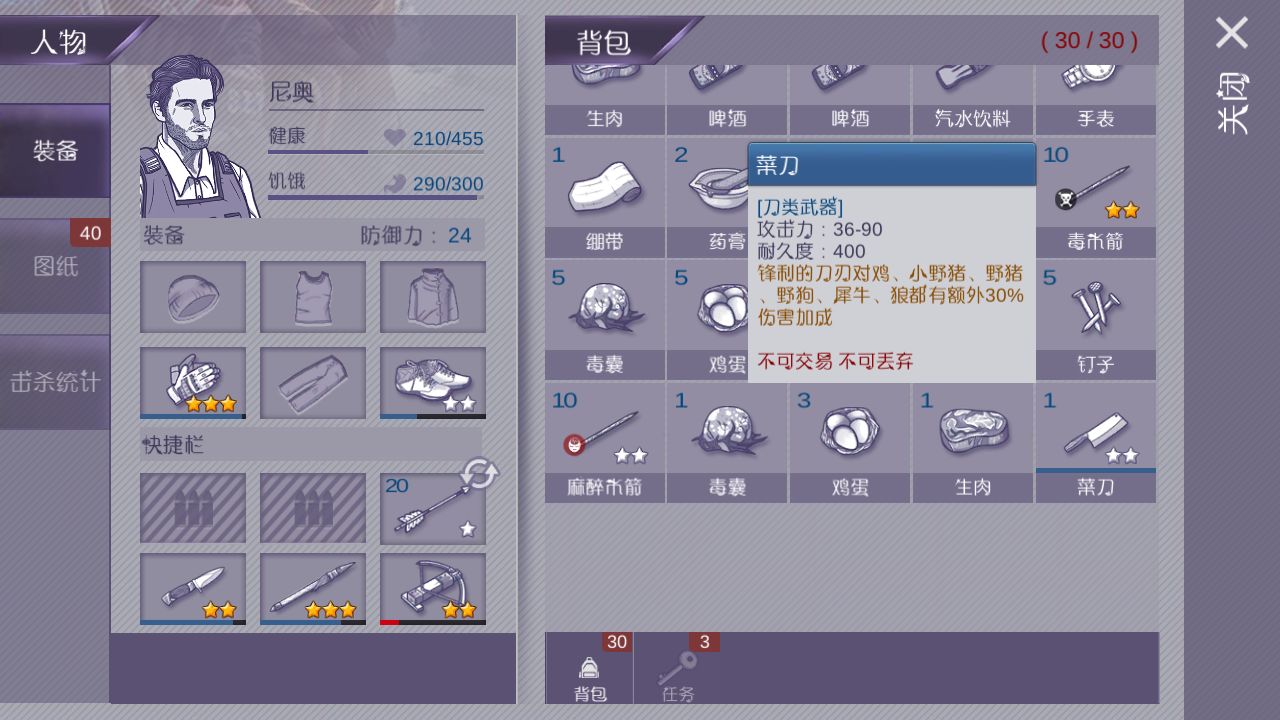This screenshot has width=1280, height=720.
Task: Select the 麻醉木箭 anesthetic arrow item
Action: [x=605, y=443]
